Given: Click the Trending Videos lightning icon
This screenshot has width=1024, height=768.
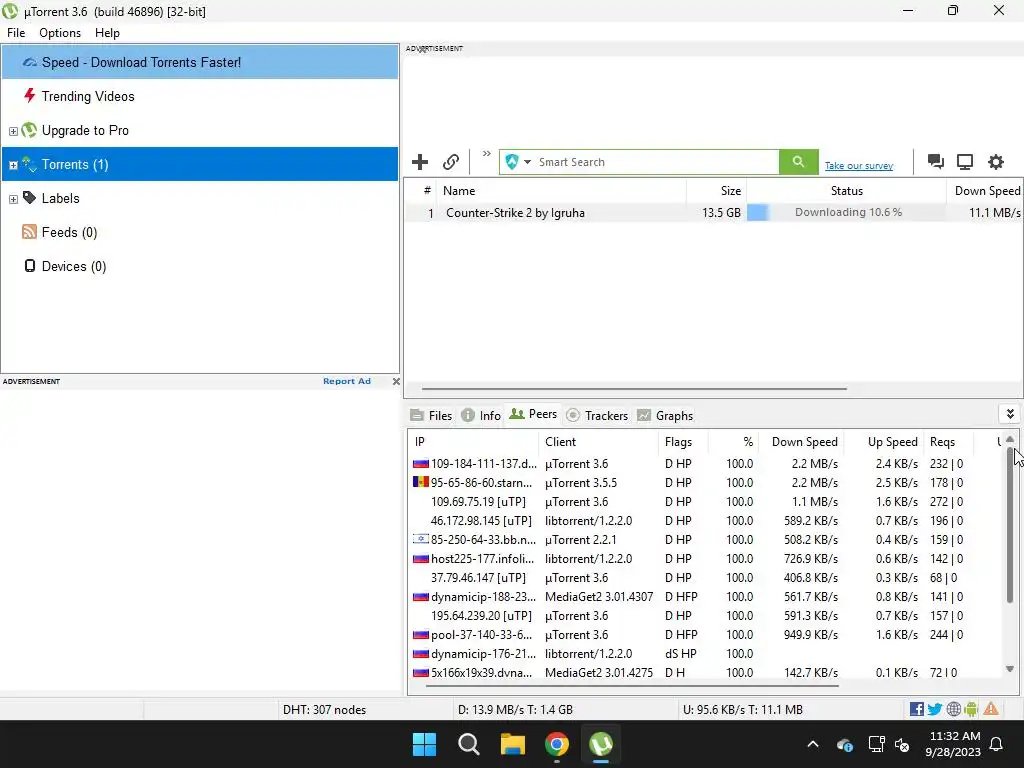Looking at the screenshot, I should click(x=29, y=96).
